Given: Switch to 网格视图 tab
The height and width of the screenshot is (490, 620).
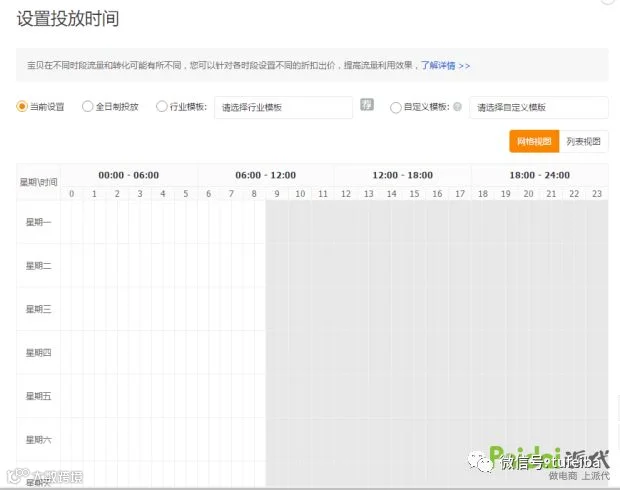Looking at the screenshot, I should tap(534, 141).
